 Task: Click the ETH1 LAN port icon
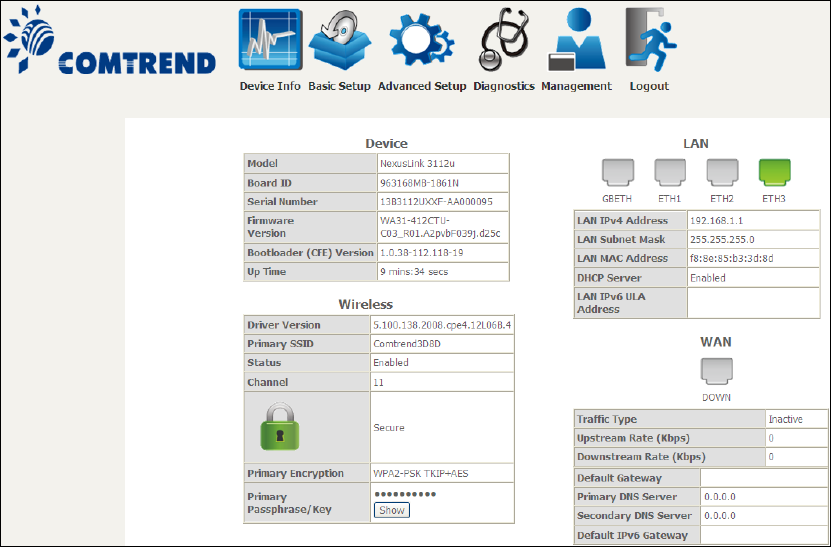pos(670,173)
